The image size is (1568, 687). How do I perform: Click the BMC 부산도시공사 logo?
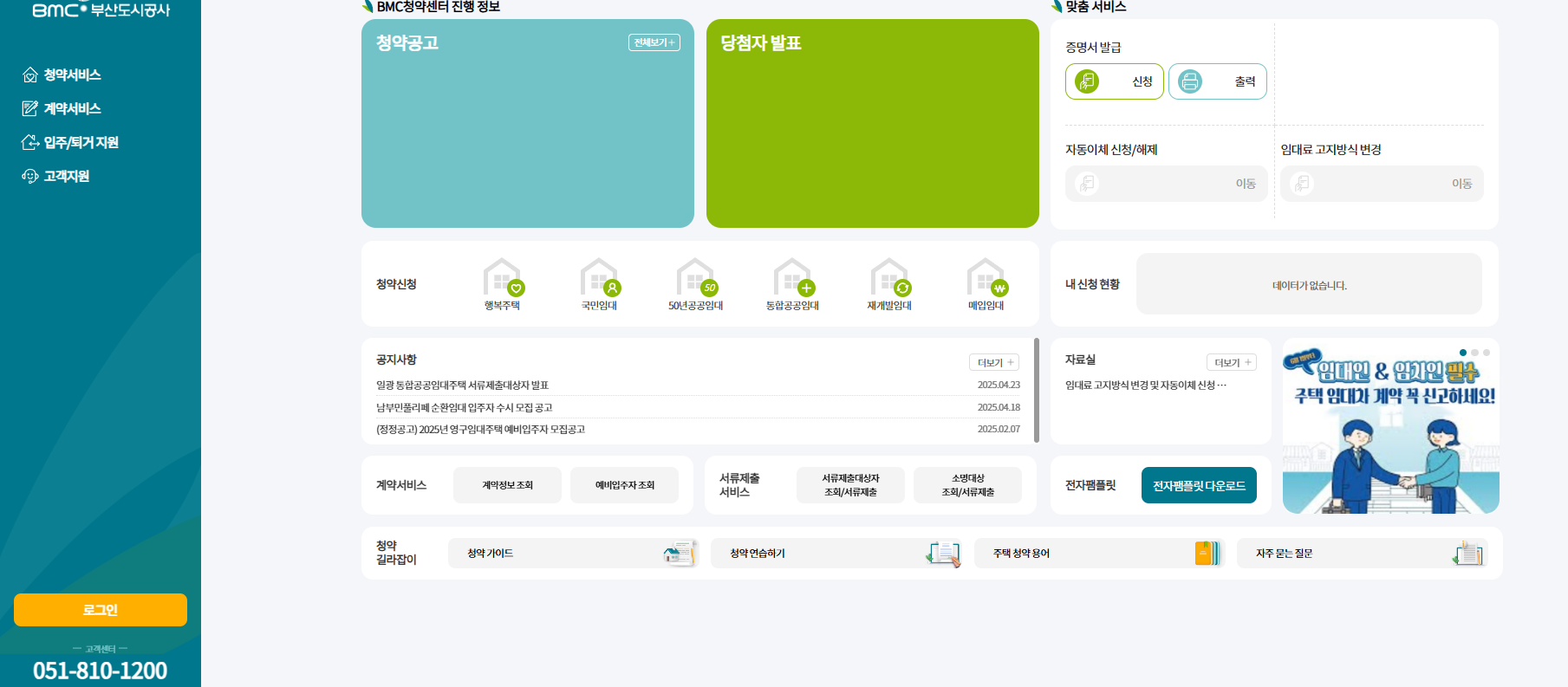101,10
